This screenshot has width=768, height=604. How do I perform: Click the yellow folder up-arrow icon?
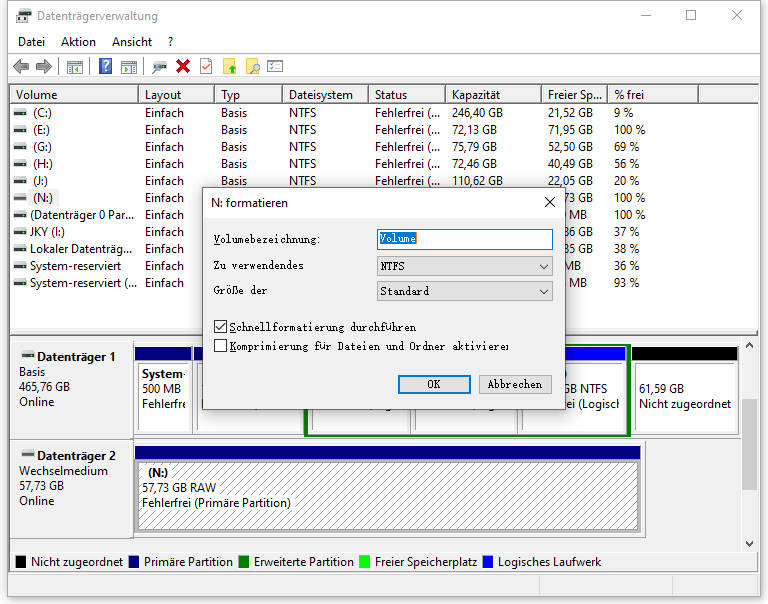(230, 66)
